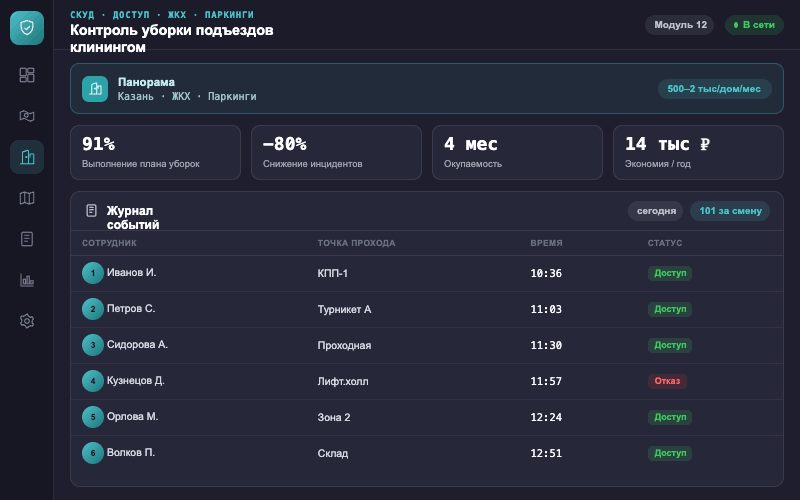Screen dimensions: 800x500
Task: Click the Доступ status for Петров С.
Action: (670, 309)
